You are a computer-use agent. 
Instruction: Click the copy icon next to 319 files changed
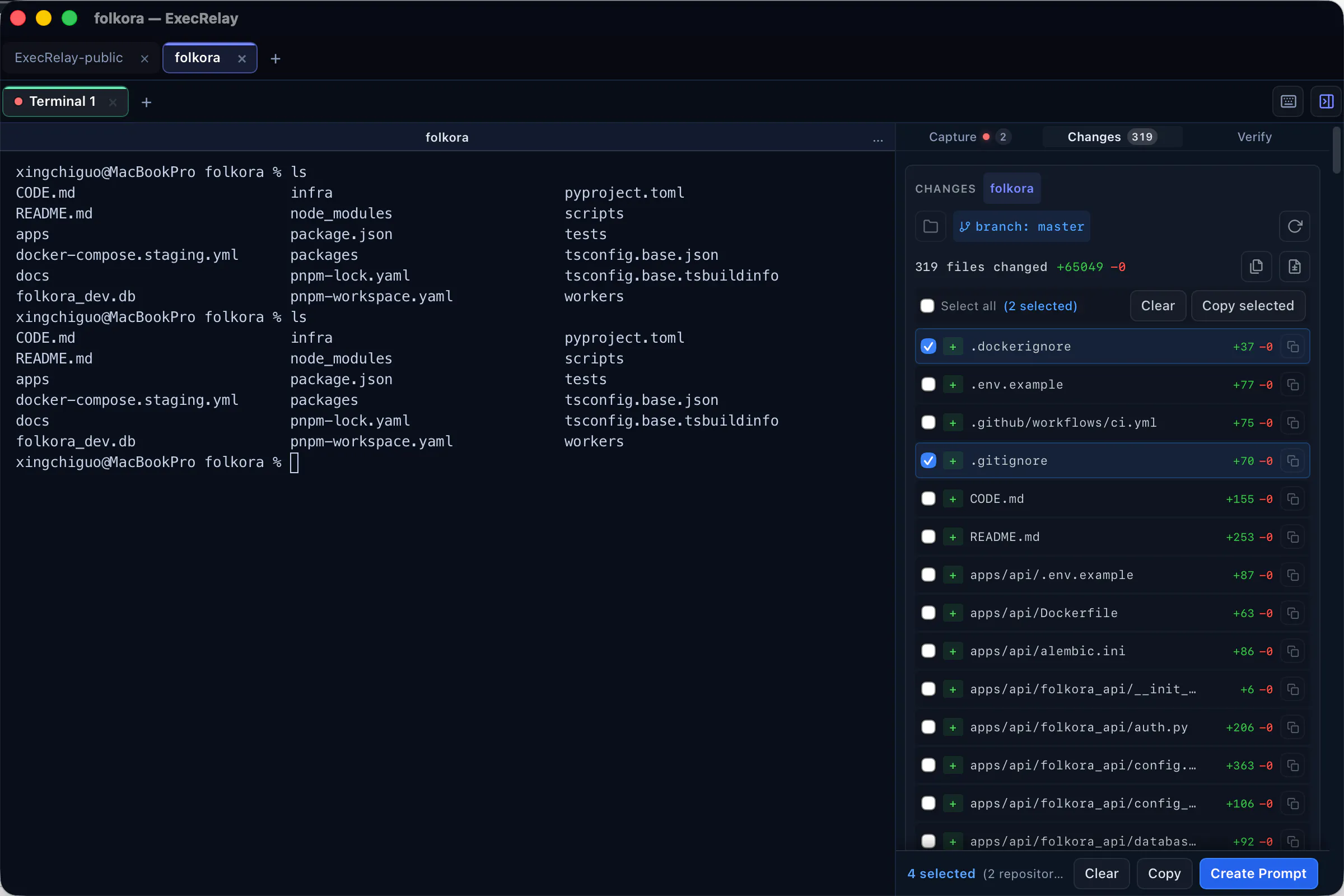pyautogui.click(x=1256, y=267)
